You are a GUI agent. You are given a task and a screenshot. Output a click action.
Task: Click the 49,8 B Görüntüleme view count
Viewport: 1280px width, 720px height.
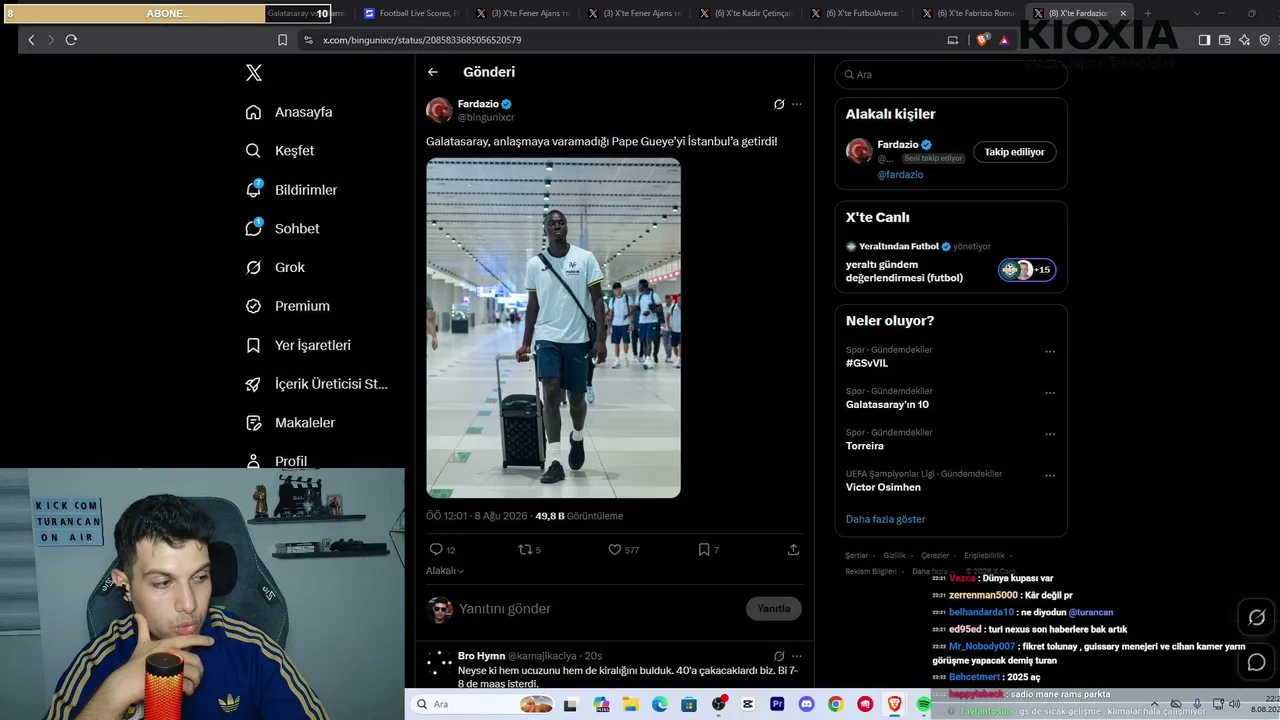[579, 517]
